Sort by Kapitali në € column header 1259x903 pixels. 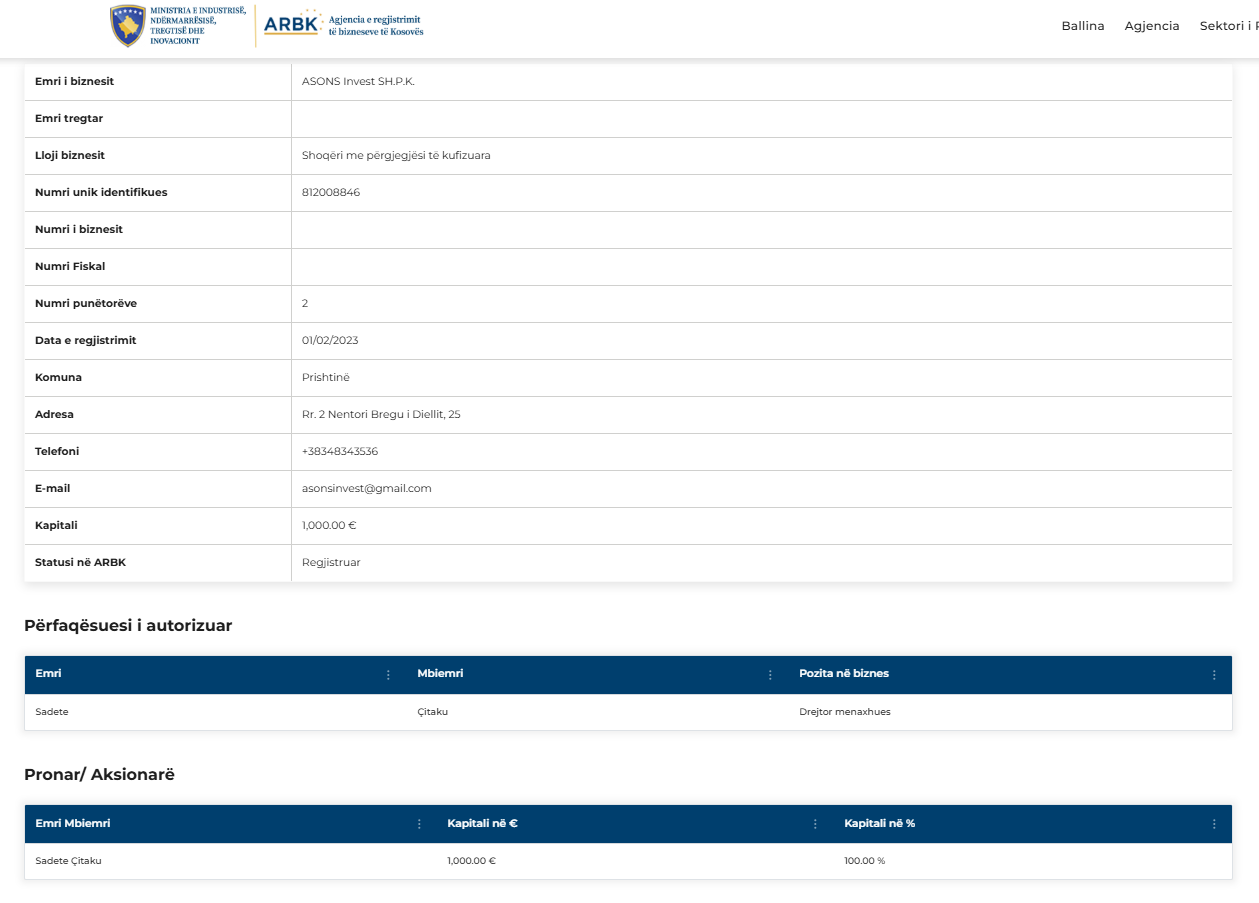482,824
